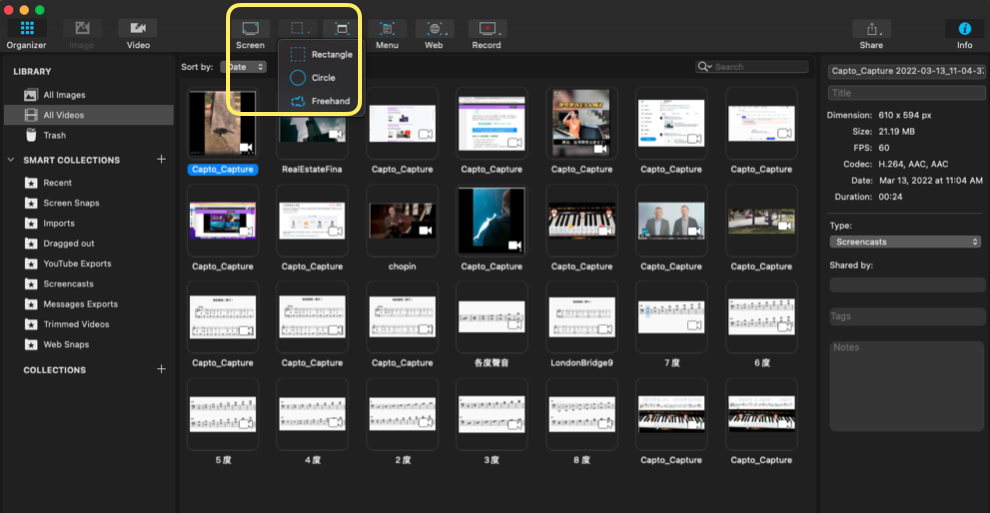Viewport: 990px width, 513px height.
Task: Choose Rectangle from the area dropdown
Action: [321, 55]
